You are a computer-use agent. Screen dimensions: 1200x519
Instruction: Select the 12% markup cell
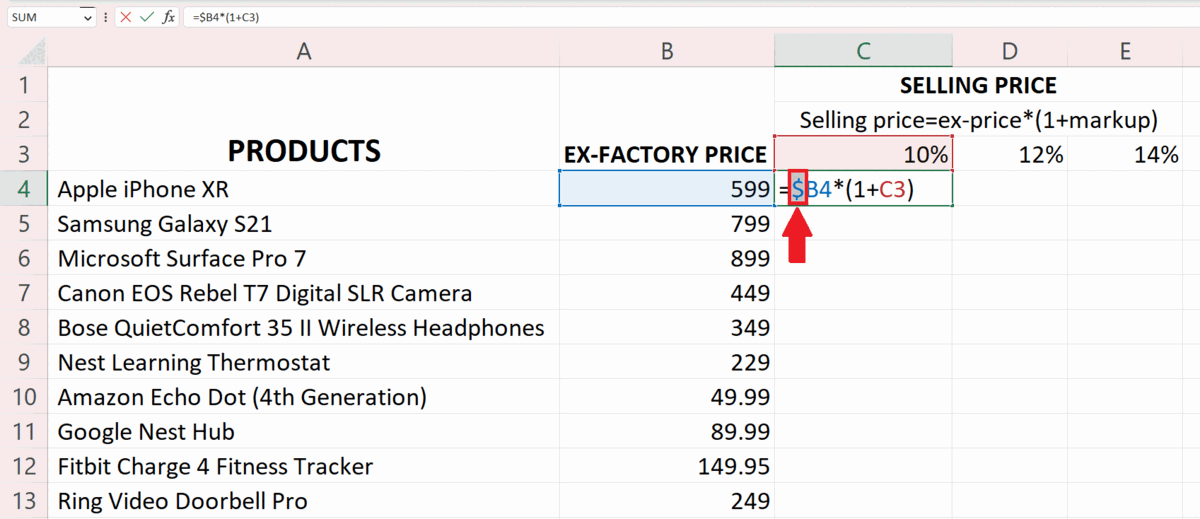tap(1010, 154)
